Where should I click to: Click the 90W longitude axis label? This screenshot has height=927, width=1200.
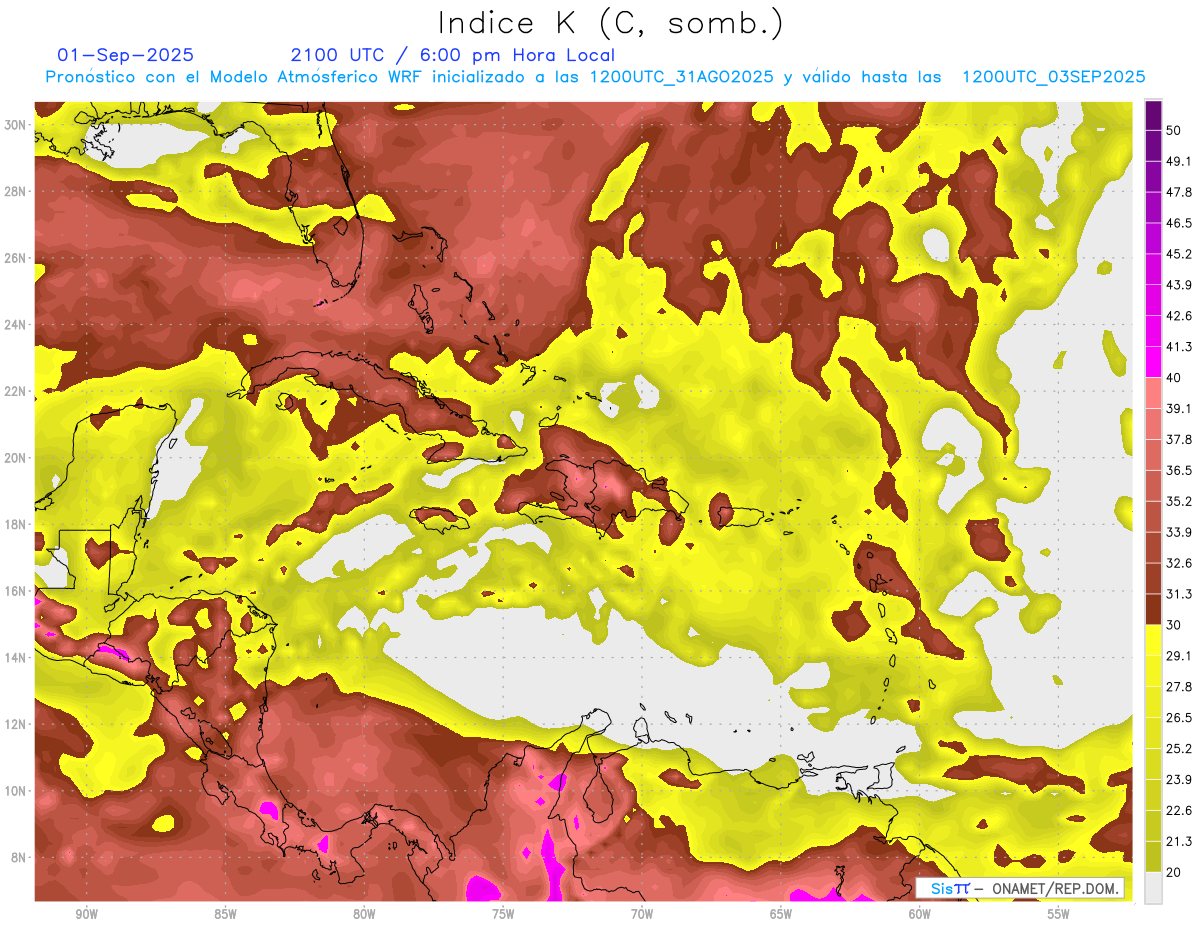click(x=86, y=914)
